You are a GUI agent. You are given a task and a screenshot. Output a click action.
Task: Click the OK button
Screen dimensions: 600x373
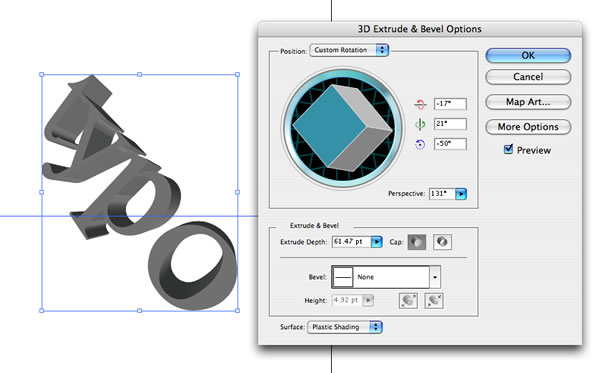[x=528, y=55]
